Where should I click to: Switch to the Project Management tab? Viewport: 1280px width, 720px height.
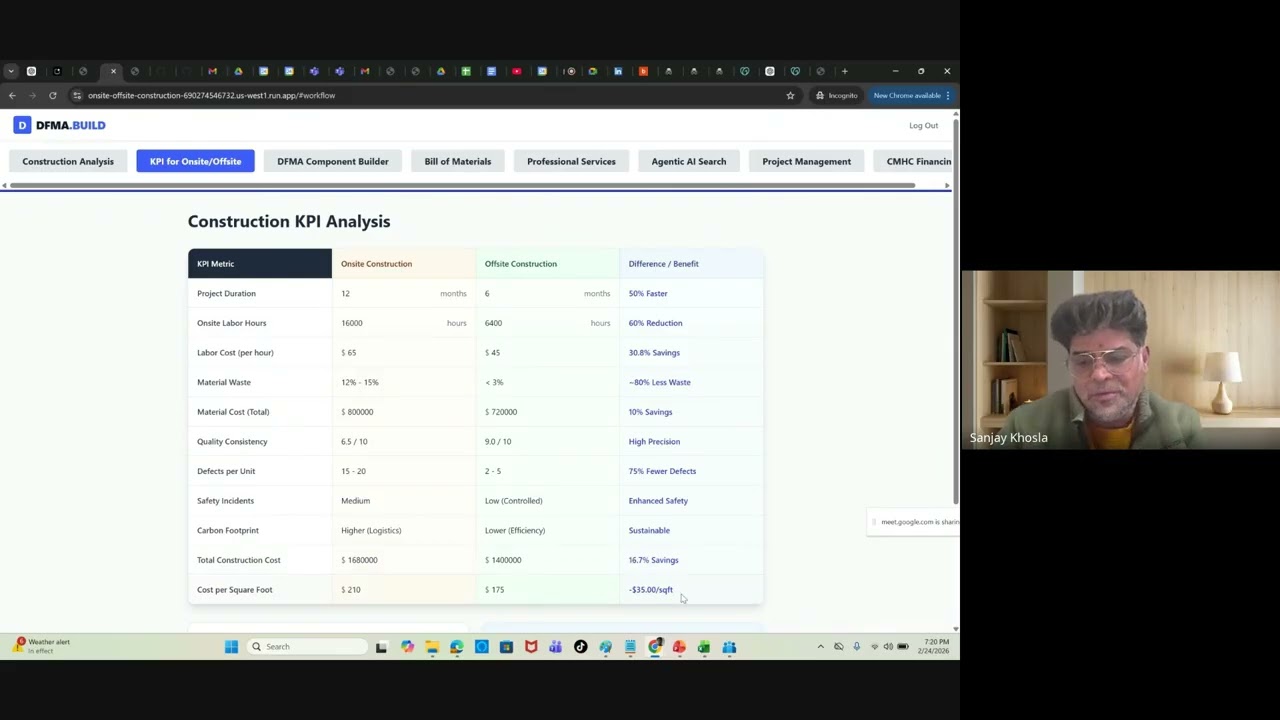807,161
